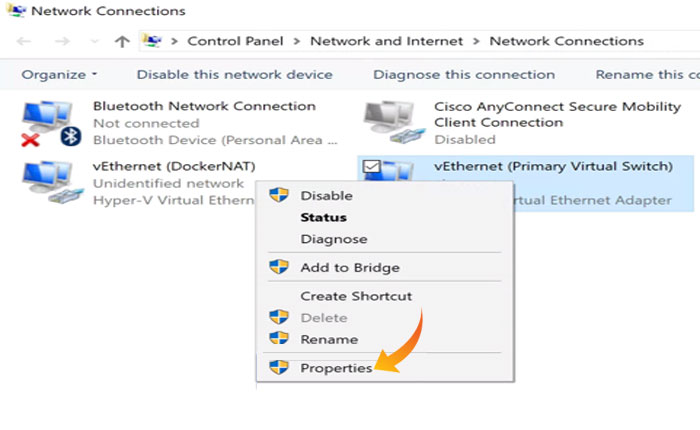
Task: Click the Up arrow navigation icon
Action: (122, 41)
